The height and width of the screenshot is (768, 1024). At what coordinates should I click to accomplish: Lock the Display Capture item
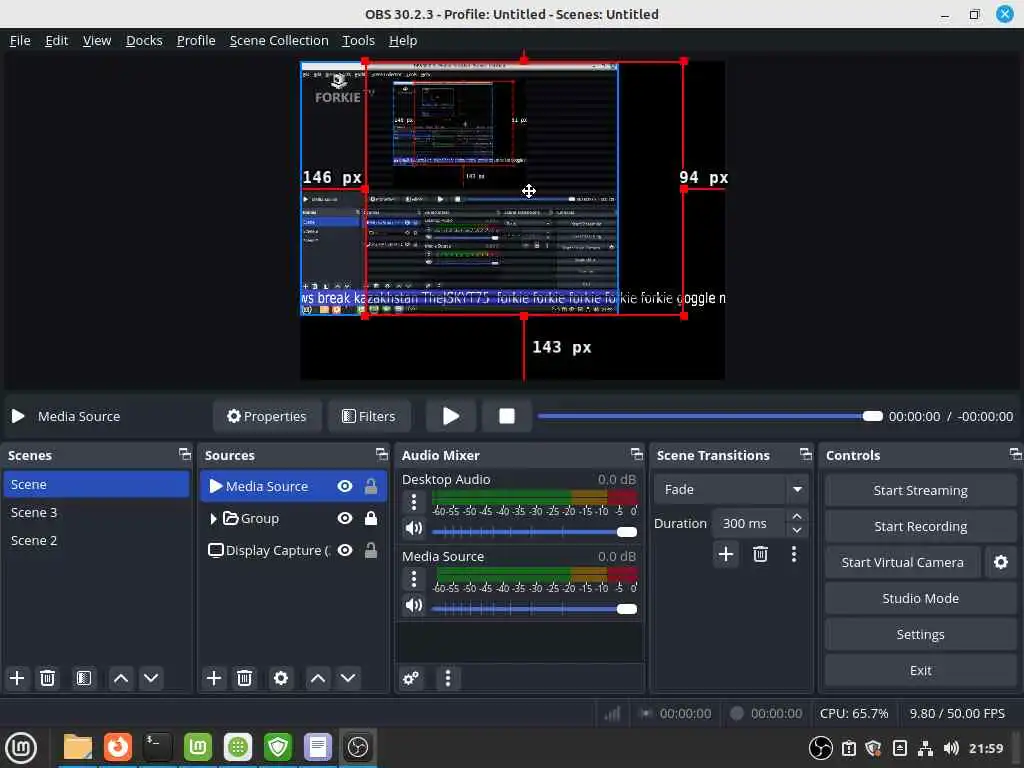[x=370, y=550]
